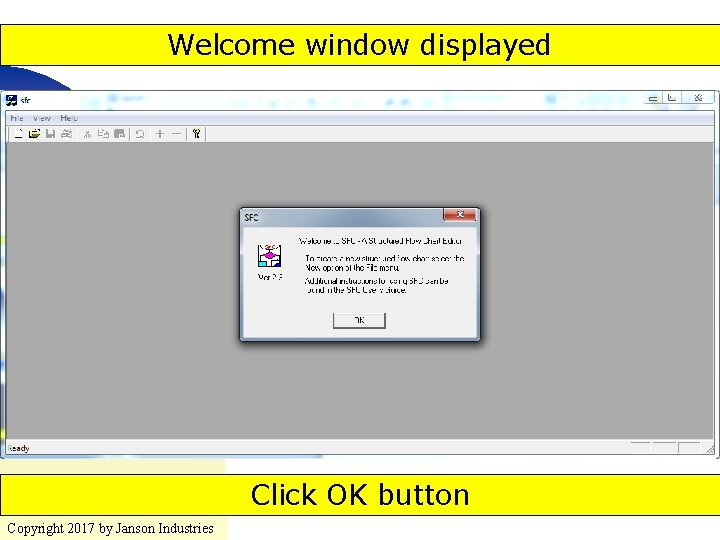Open the File menu
The width and height of the screenshot is (720, 540).
(17, 118)
